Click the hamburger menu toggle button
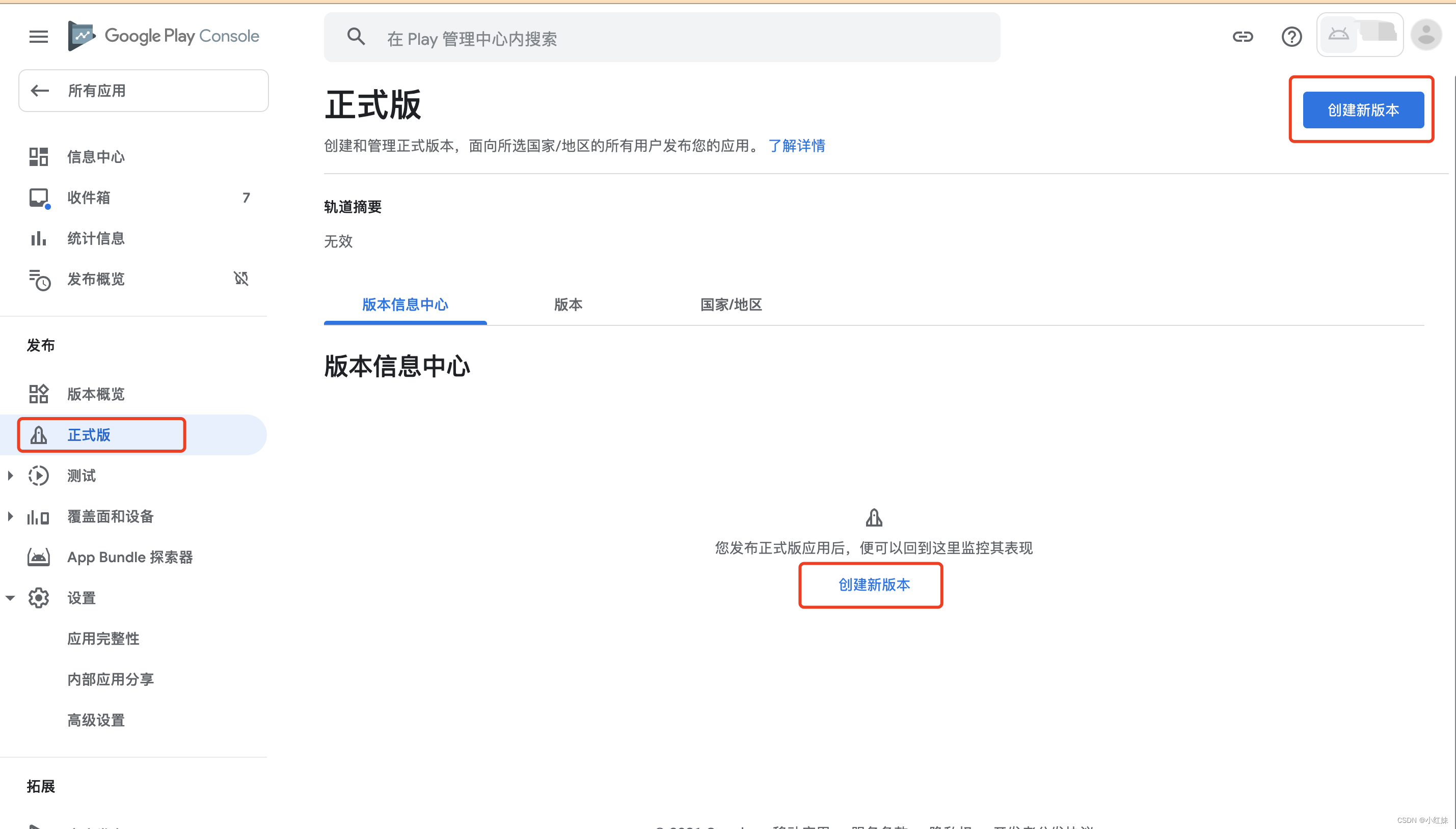Viewport: 1456px width, 829px height. coord(37,36)
